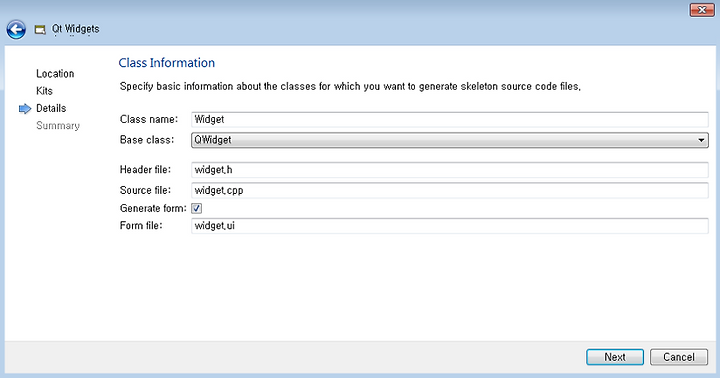Focus the Header file input field
Viewport: 720px width, 378px height.
[450, 170]
